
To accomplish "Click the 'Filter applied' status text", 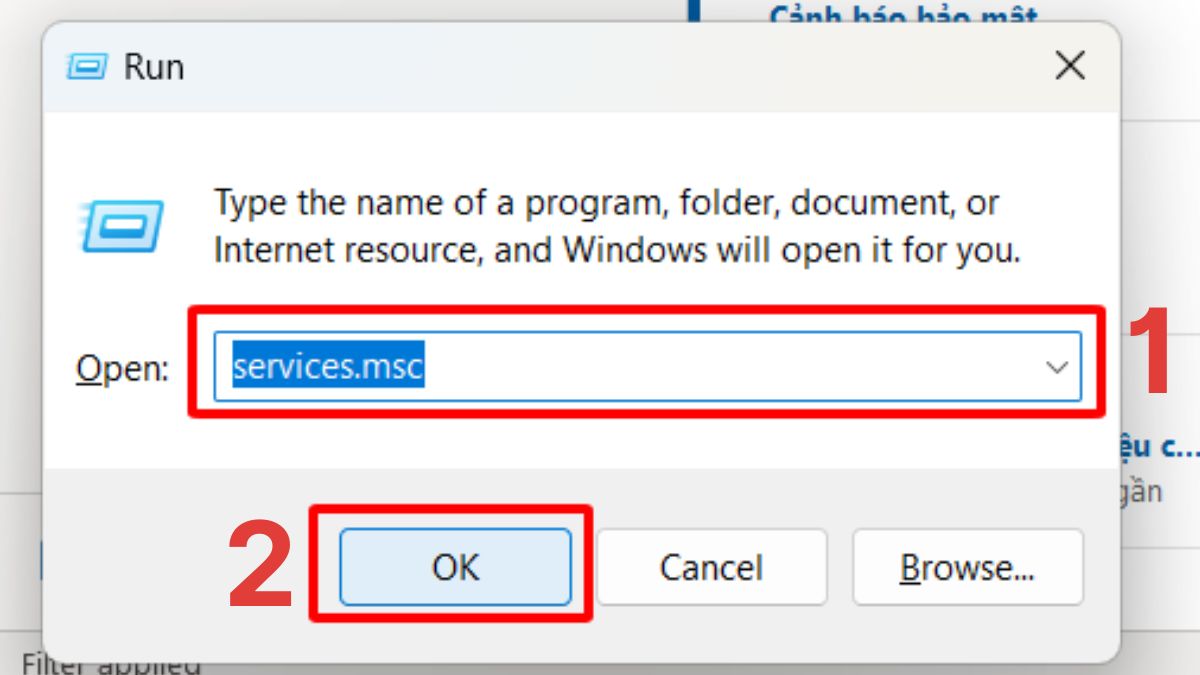I will pyautogui.click(x=110, y=666).
